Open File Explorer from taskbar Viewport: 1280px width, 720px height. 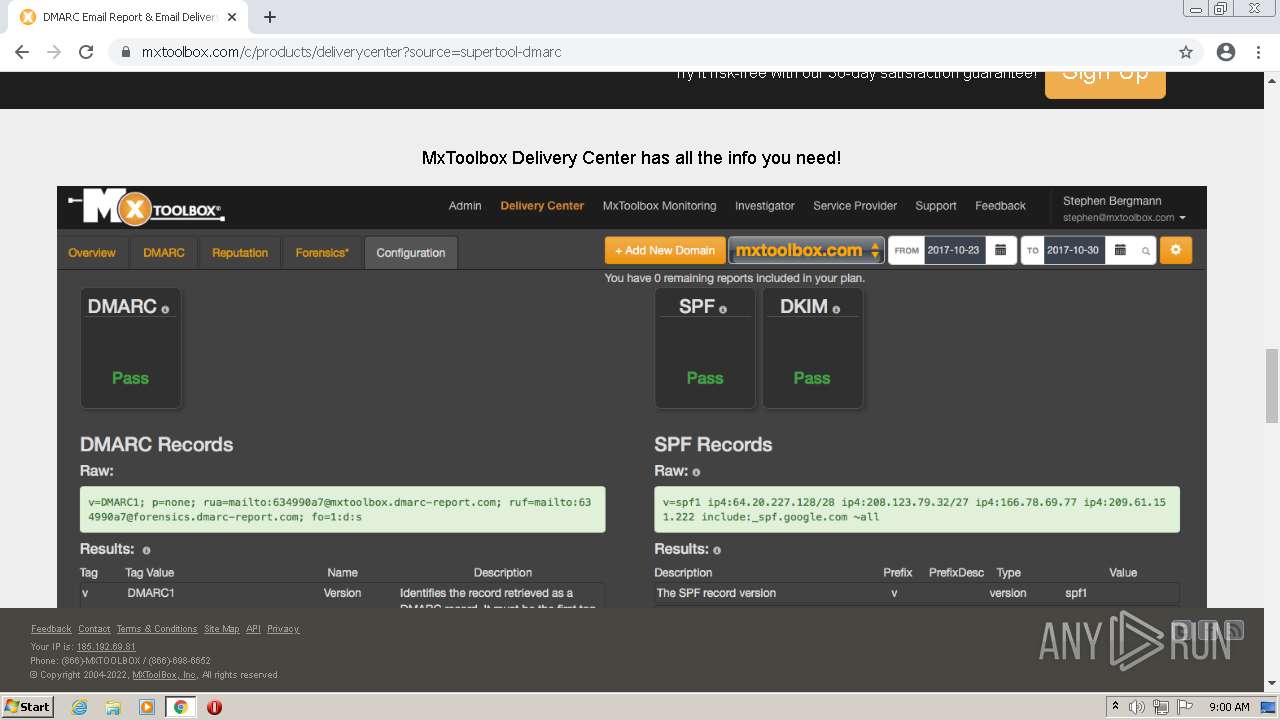coord(113,707)
